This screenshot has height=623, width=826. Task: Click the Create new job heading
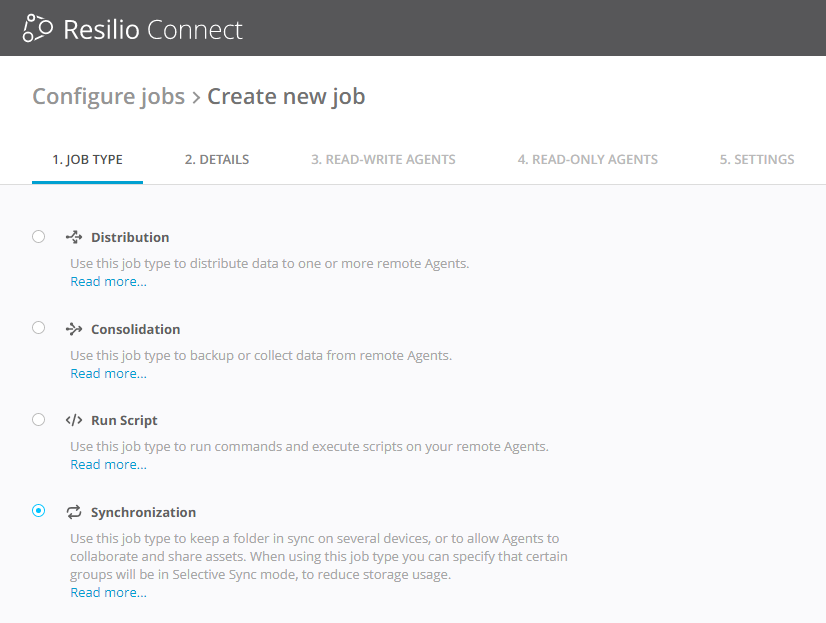[286, 96]
